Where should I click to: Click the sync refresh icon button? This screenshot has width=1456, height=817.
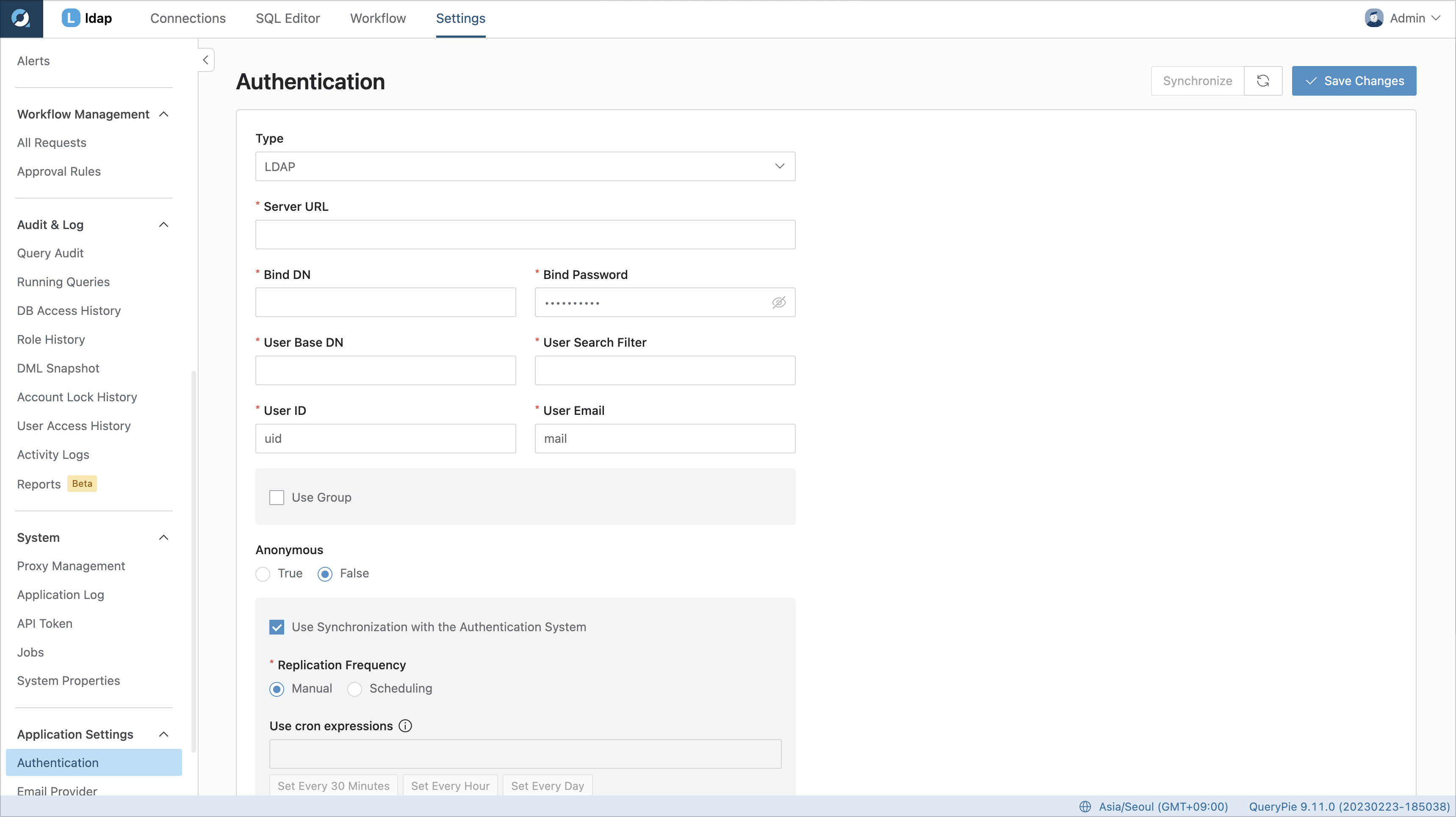tap(1263, 81)
